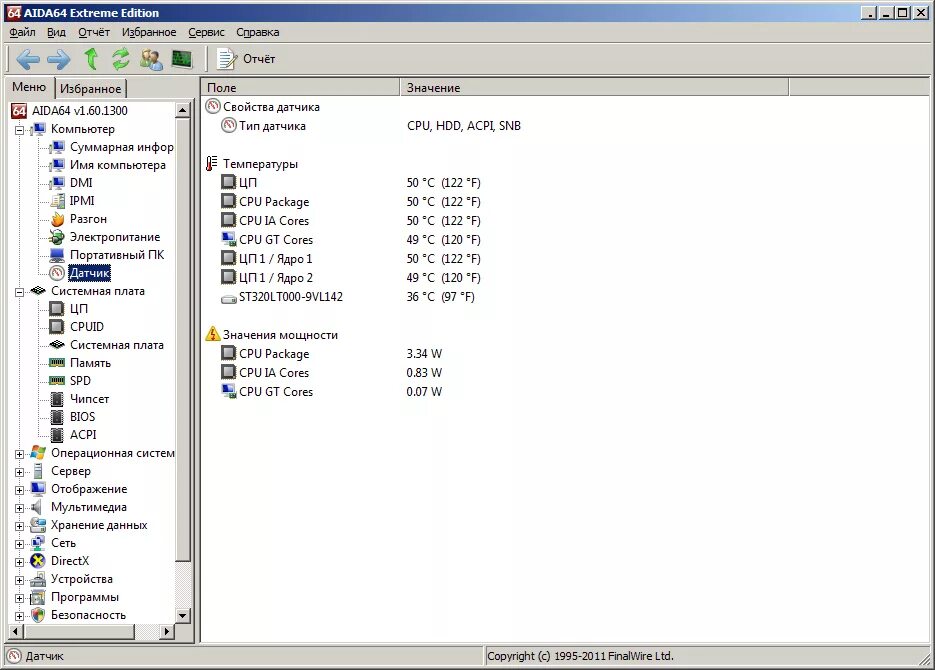Expand the Устройства tree node
The height and width of the screenshot is (670, 935).
tap(20, 580)
